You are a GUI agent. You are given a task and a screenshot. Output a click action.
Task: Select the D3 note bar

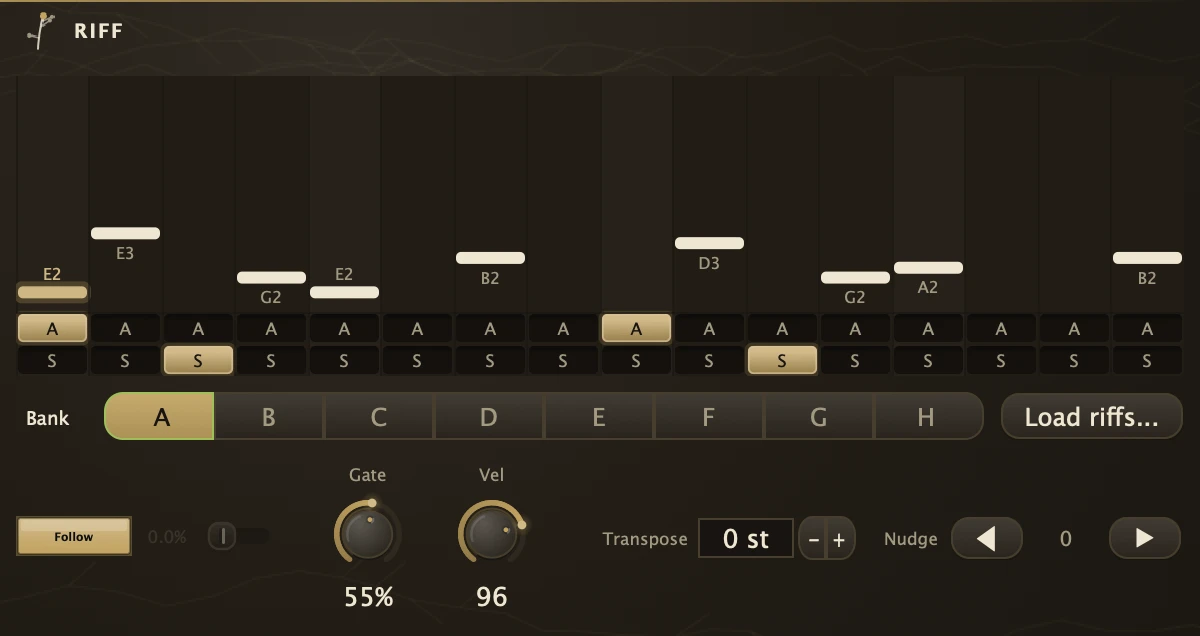(x=709, y=243)
